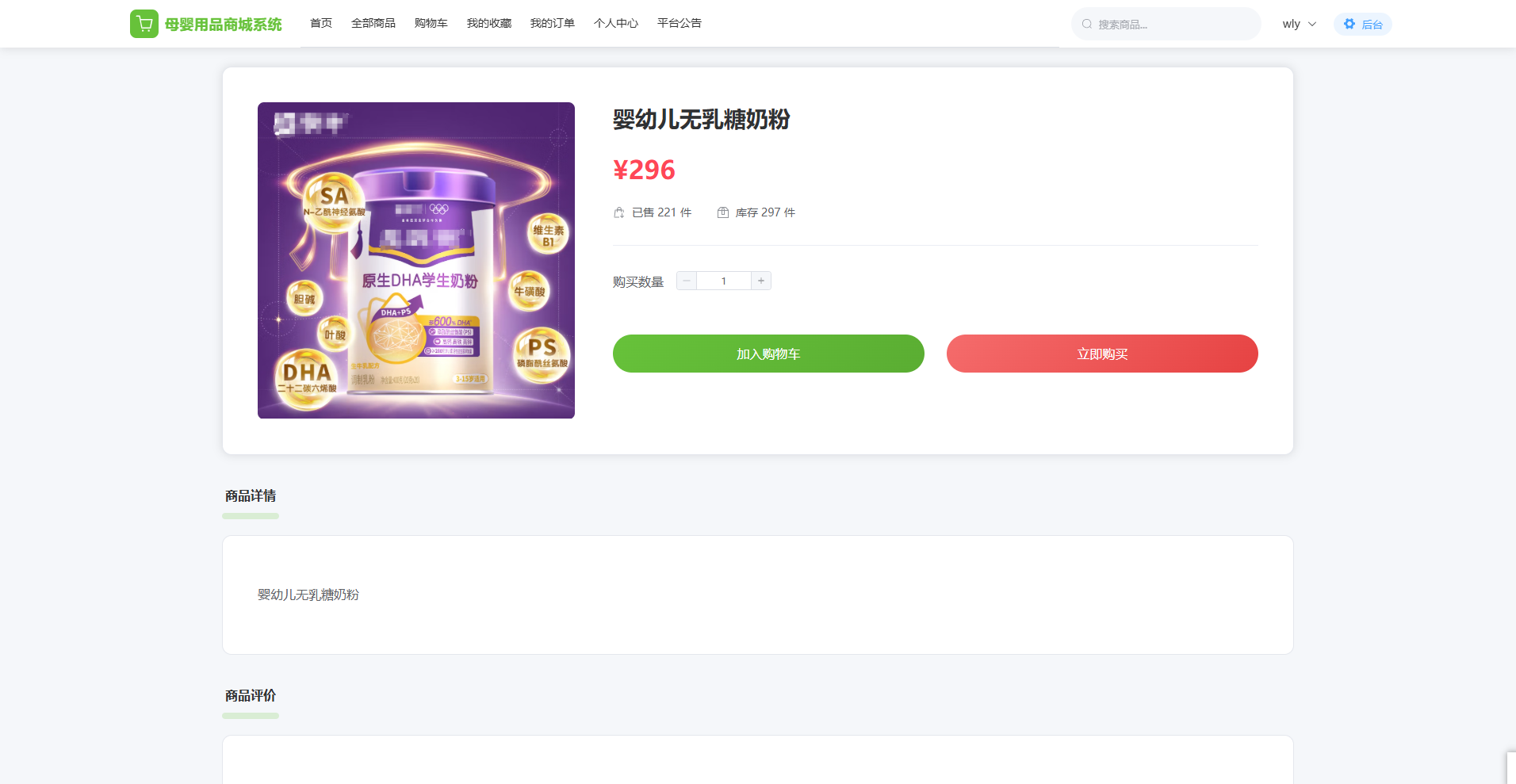Click the search magnifier icon
The width and height of the screenshot is (1516, 784).
1087,24
